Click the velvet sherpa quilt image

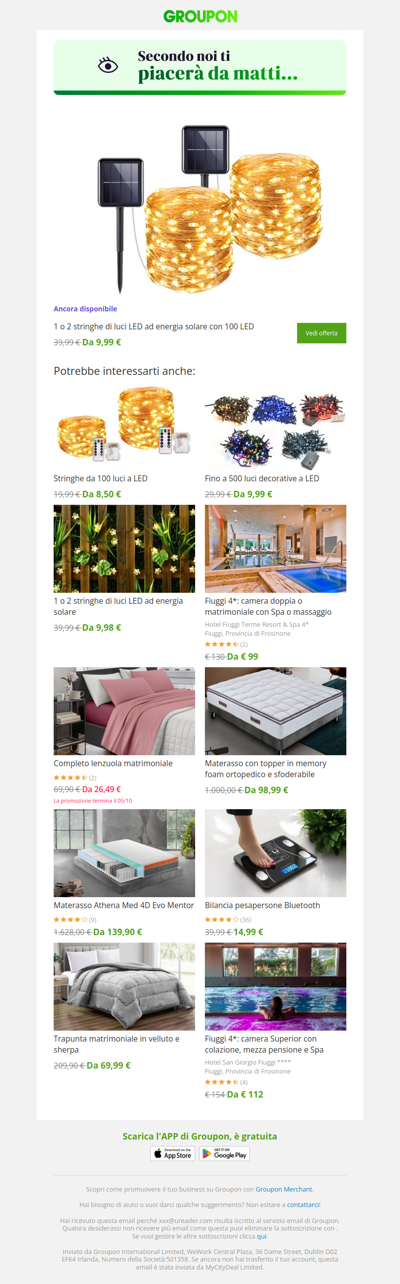click(x=124, y=986)
